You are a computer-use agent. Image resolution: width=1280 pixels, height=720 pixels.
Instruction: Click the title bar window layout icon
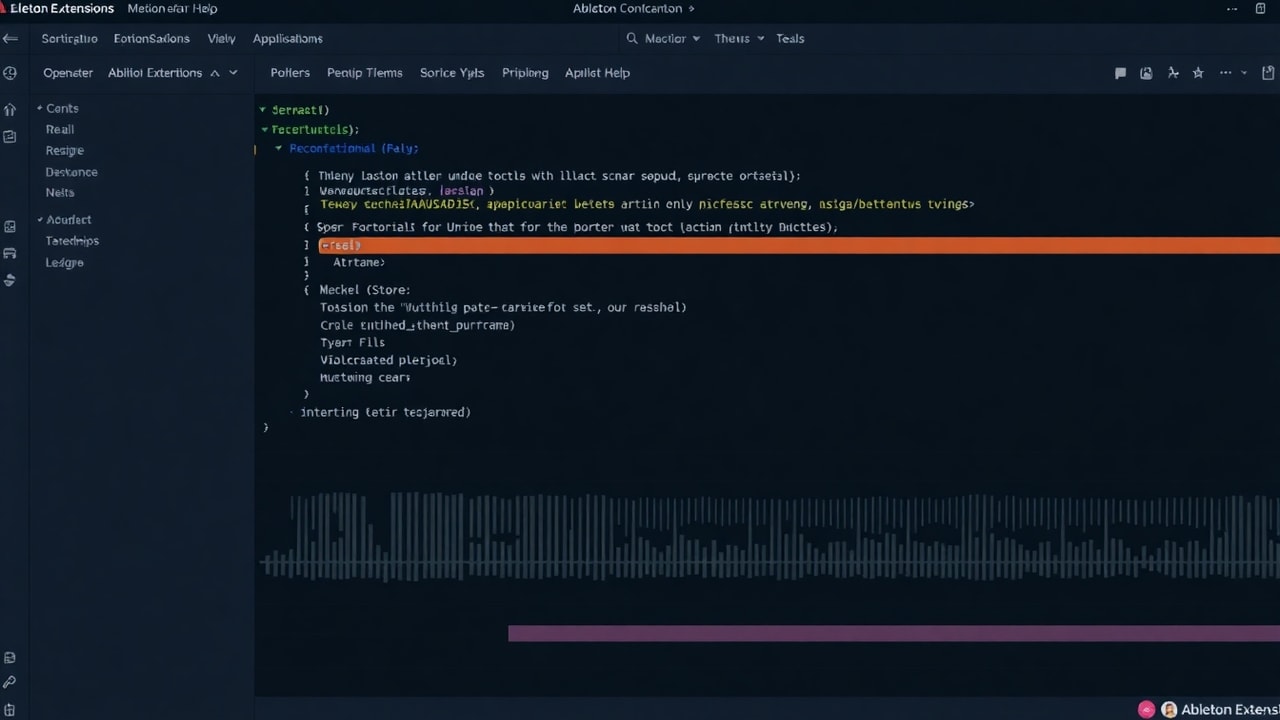coord(1260,8)
